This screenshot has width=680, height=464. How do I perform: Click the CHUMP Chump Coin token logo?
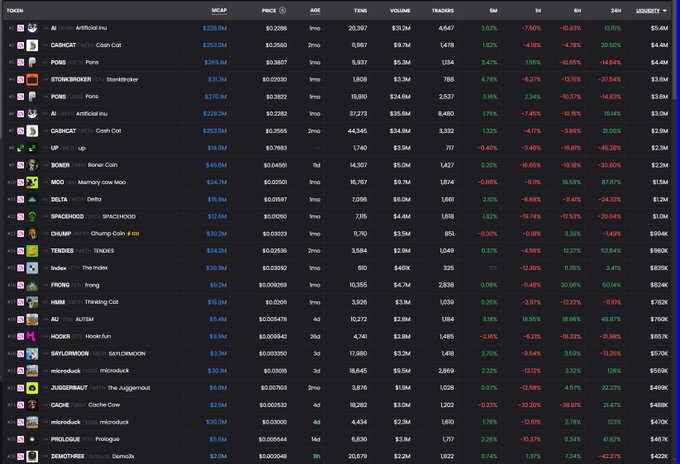click(32, 234)
